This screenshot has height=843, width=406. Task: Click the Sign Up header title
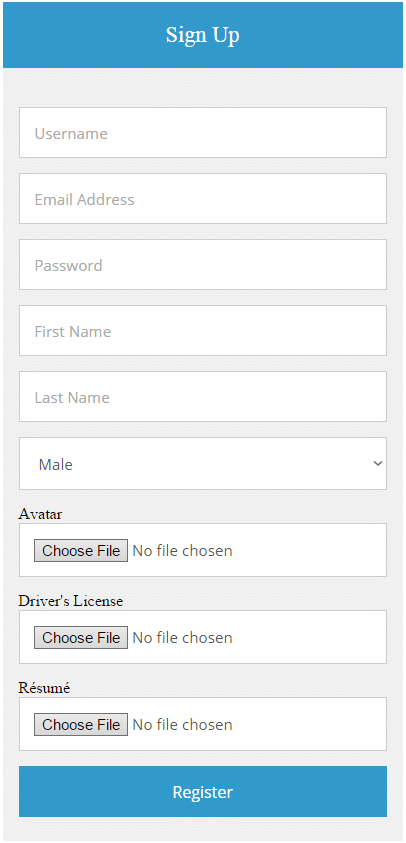point(203,35)
